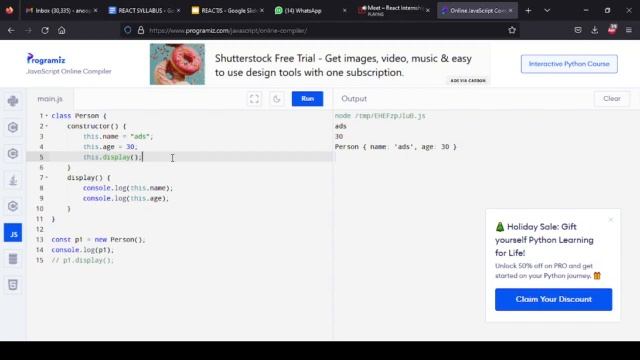Collapse the display method fold arrow on line 7
Screen dimensions: 640x360
click(47, 178)
